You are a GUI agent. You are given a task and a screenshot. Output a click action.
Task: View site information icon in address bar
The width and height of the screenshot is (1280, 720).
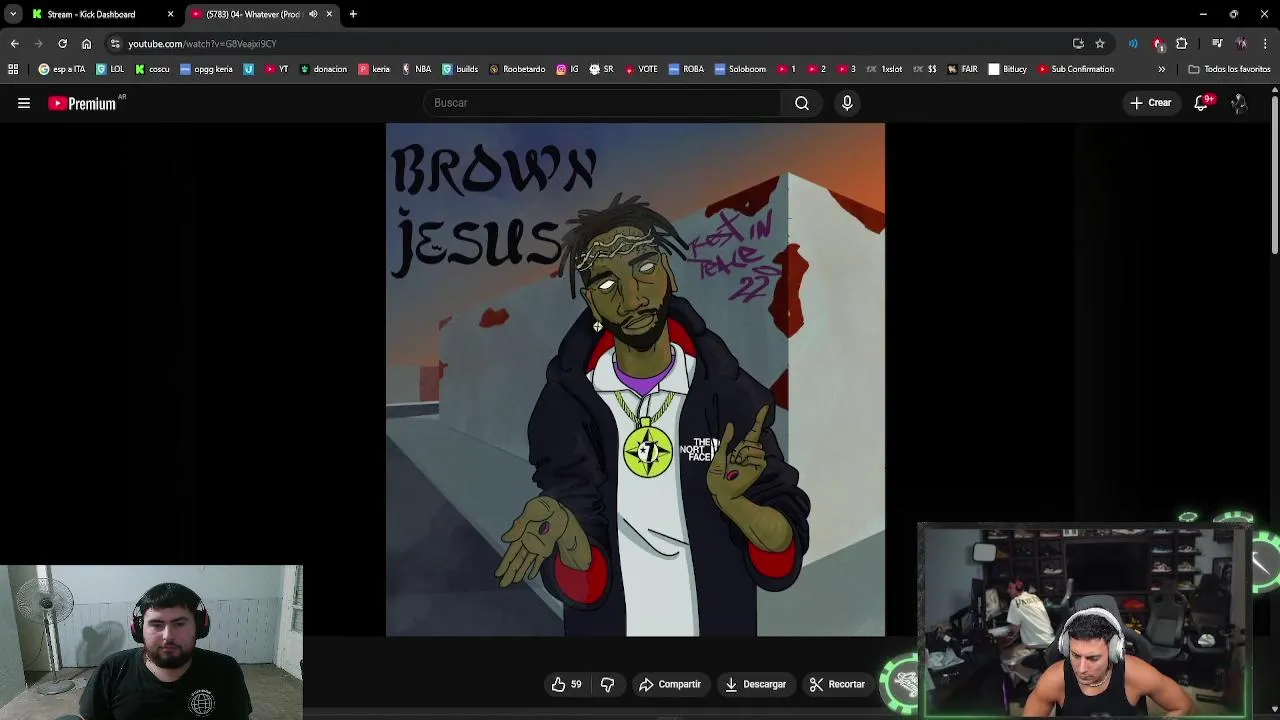coord(115,44)
